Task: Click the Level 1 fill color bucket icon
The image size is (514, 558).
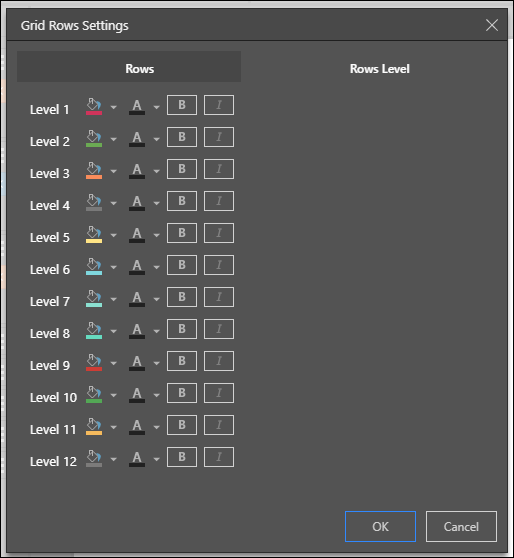Action: pos(94,106)
